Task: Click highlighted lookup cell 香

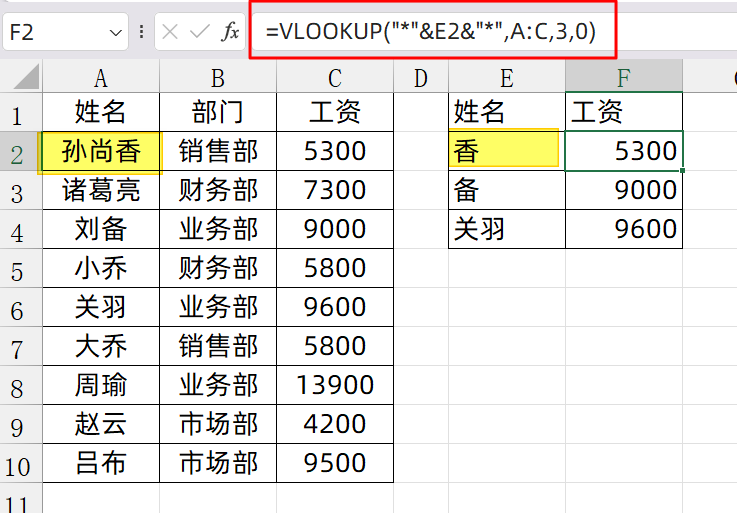Action: coord(507,151)
